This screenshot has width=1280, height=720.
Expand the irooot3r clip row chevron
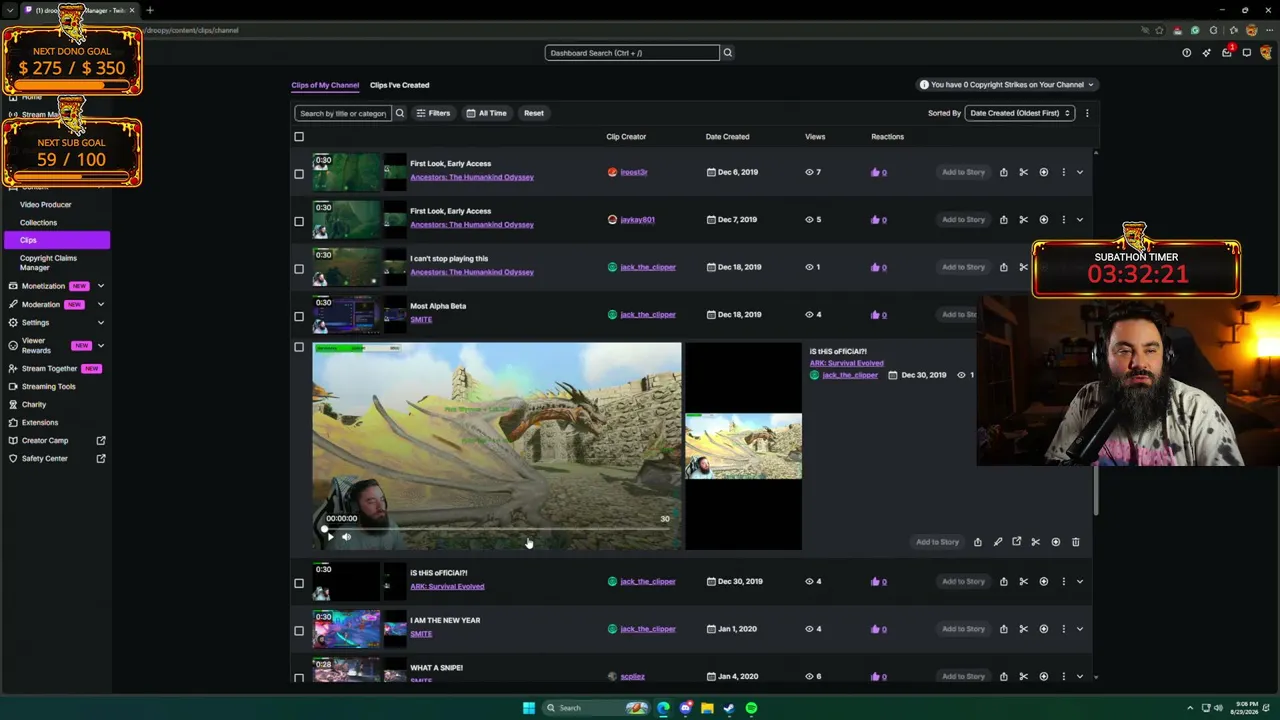tap(1079, 172)
